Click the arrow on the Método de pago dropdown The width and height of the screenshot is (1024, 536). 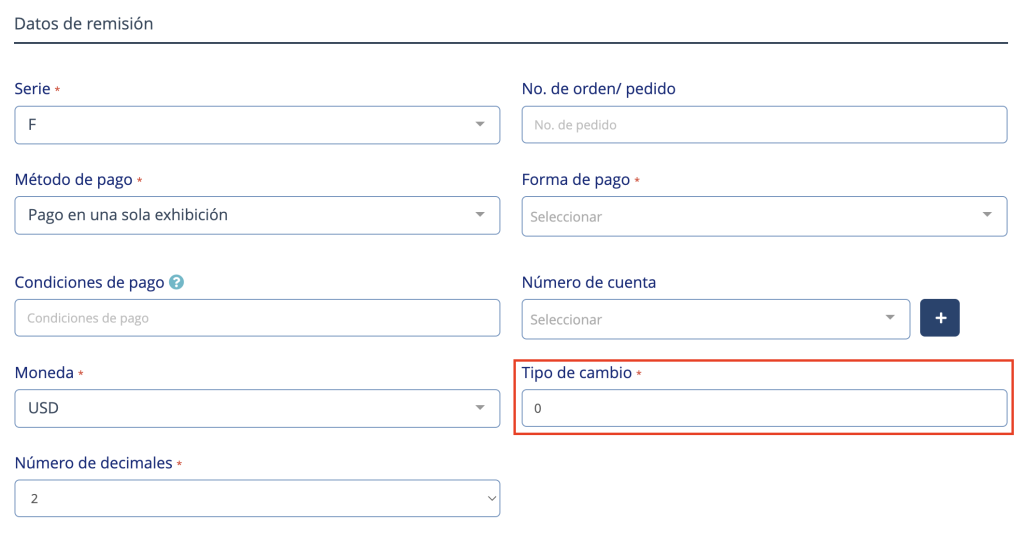480,215
